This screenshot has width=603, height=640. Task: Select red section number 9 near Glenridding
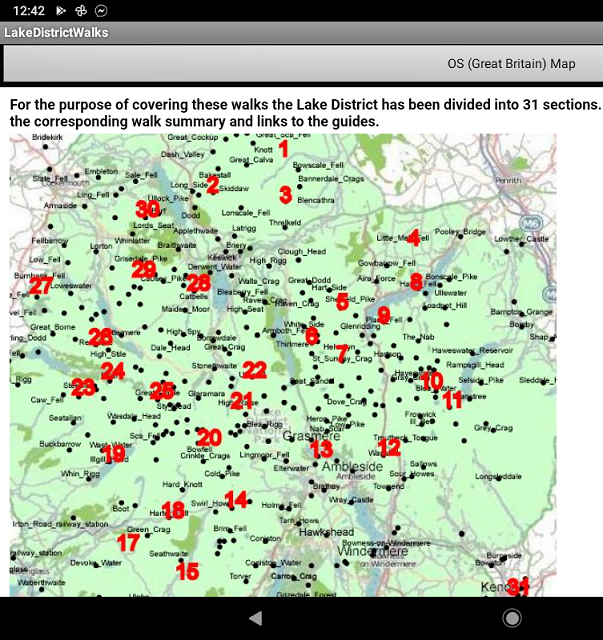384,315
